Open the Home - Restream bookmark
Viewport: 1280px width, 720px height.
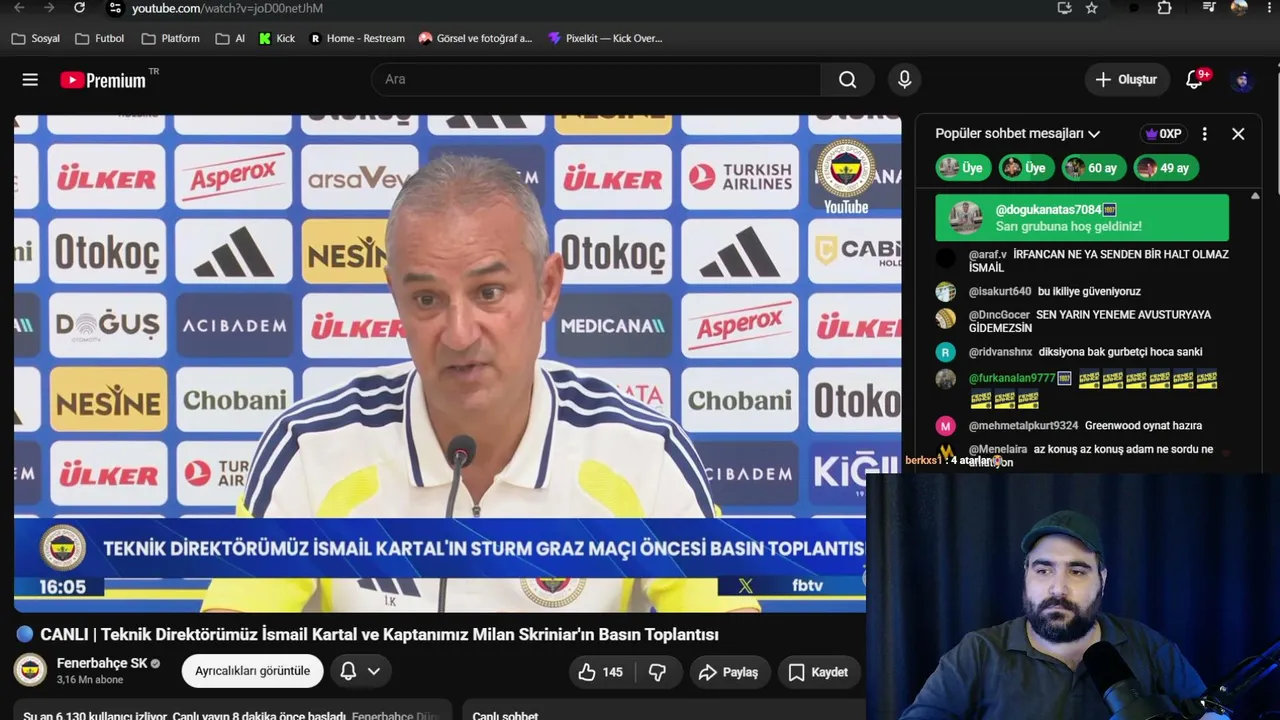click(357, 39)
